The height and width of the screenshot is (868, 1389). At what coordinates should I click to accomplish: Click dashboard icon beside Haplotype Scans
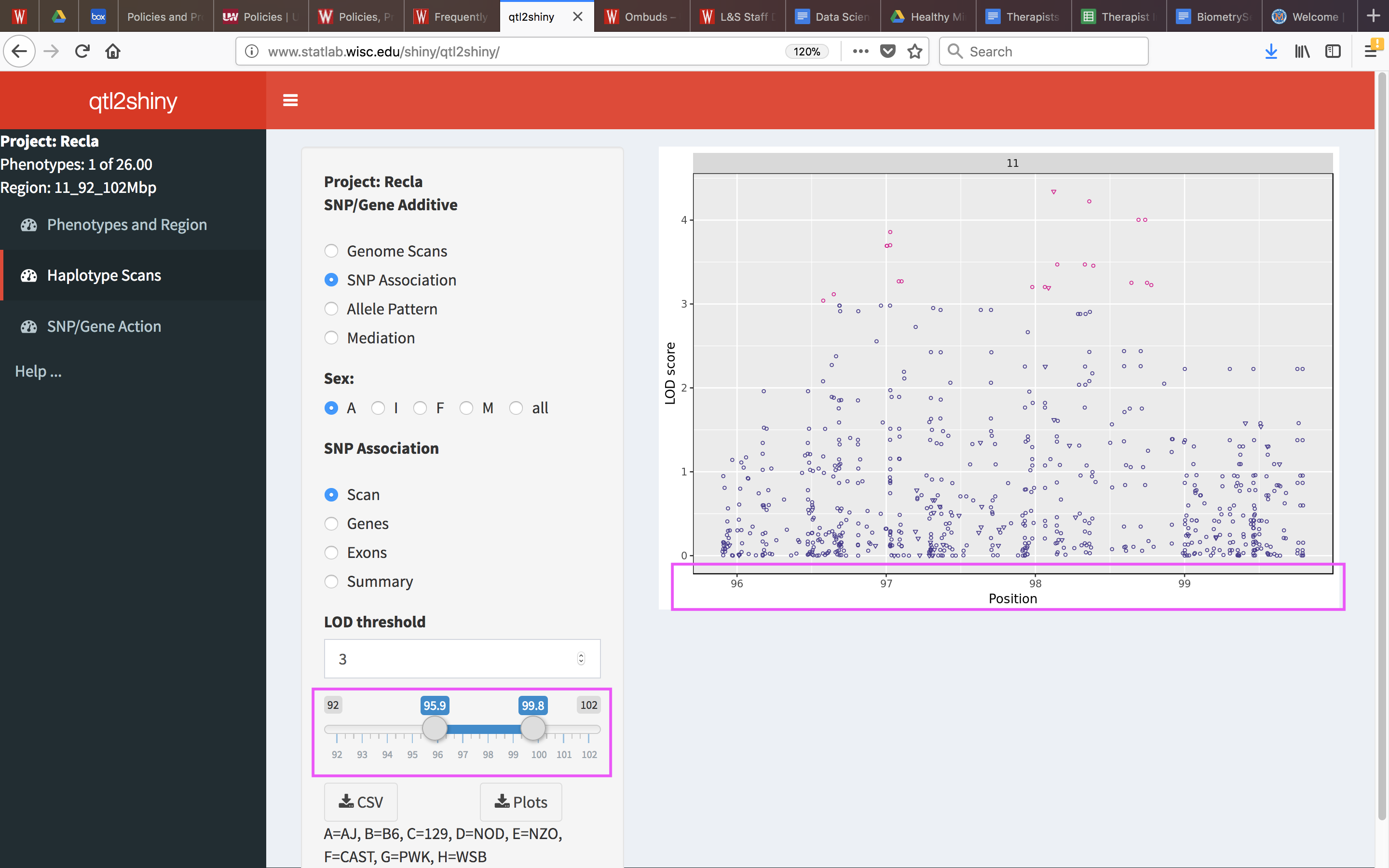(x=29, y=275)
